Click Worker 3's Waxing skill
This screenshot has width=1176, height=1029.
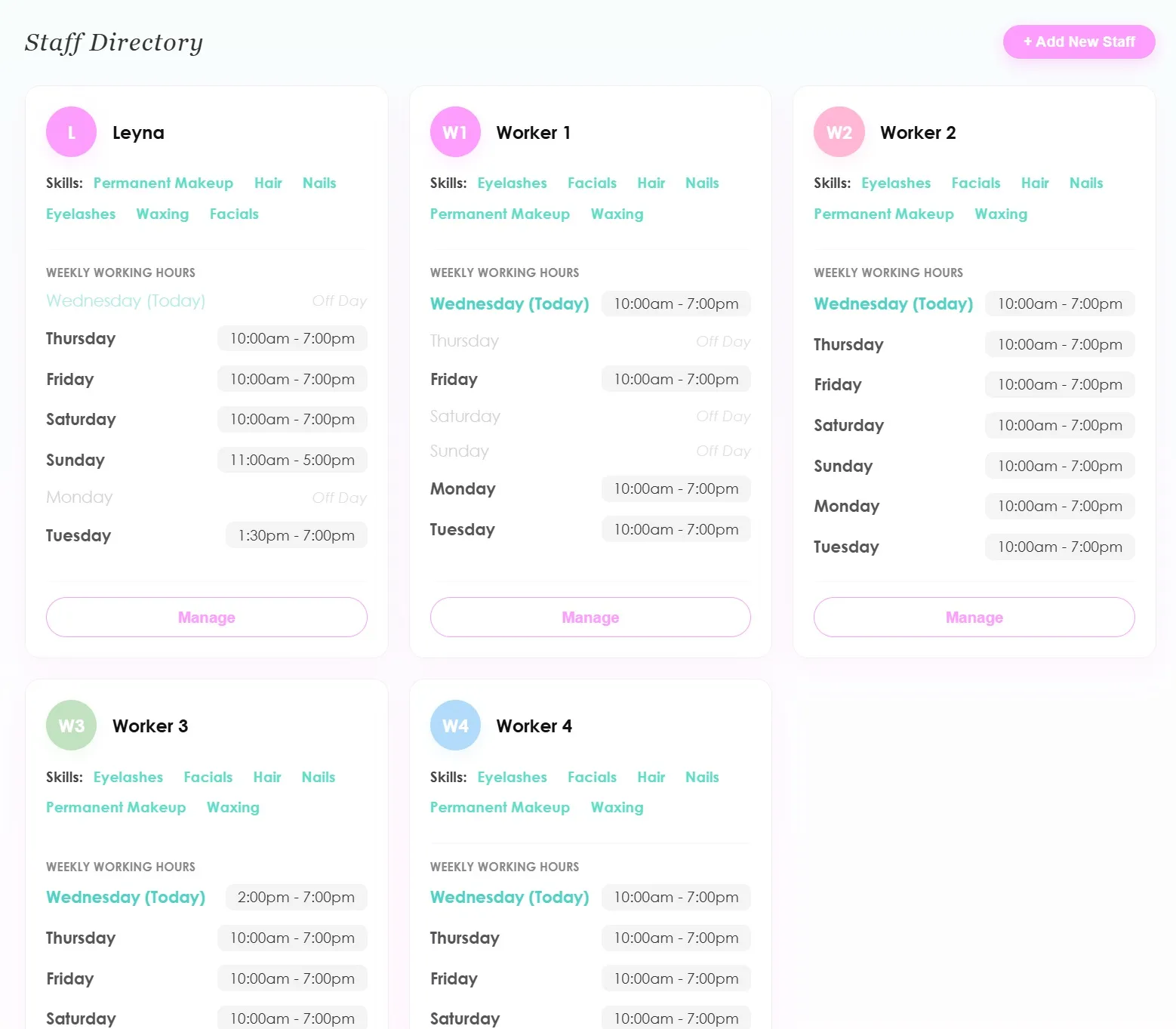pos(232,807)
